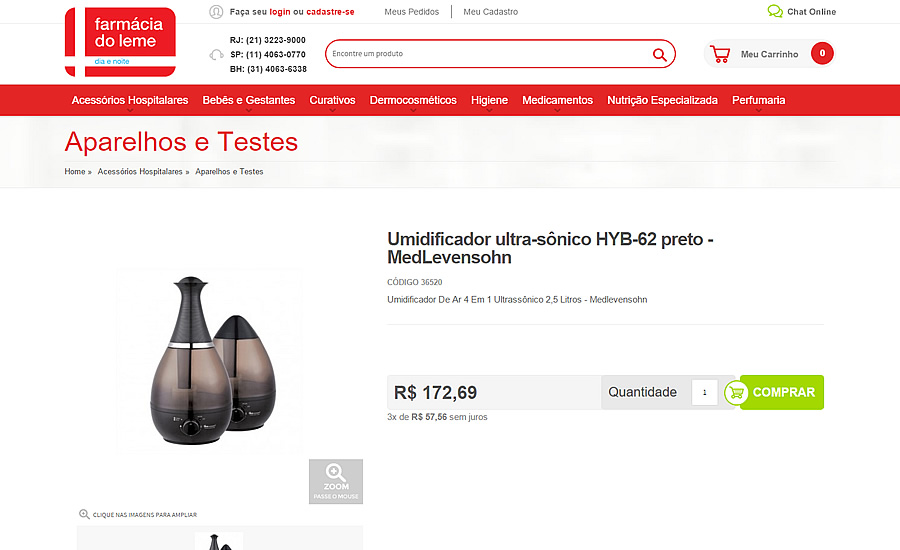Click the cadastre-se link
This screenshot has height=550, width=900.
(330, 11)
